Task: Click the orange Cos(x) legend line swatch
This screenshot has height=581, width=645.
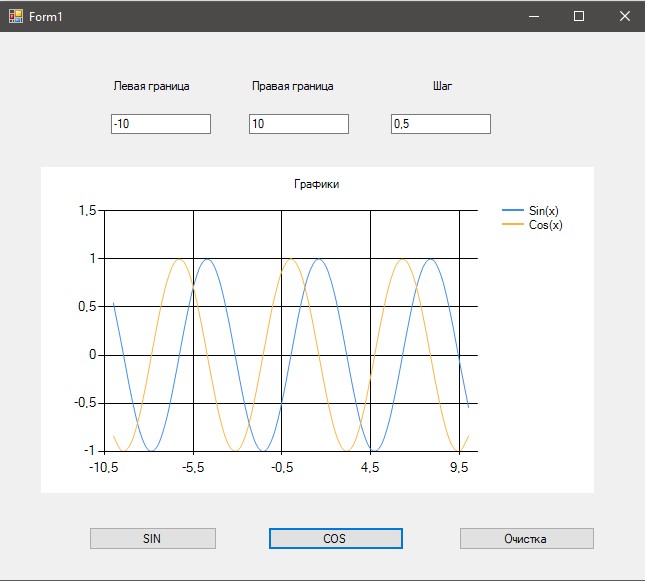Action: click(x=512, y=225)
